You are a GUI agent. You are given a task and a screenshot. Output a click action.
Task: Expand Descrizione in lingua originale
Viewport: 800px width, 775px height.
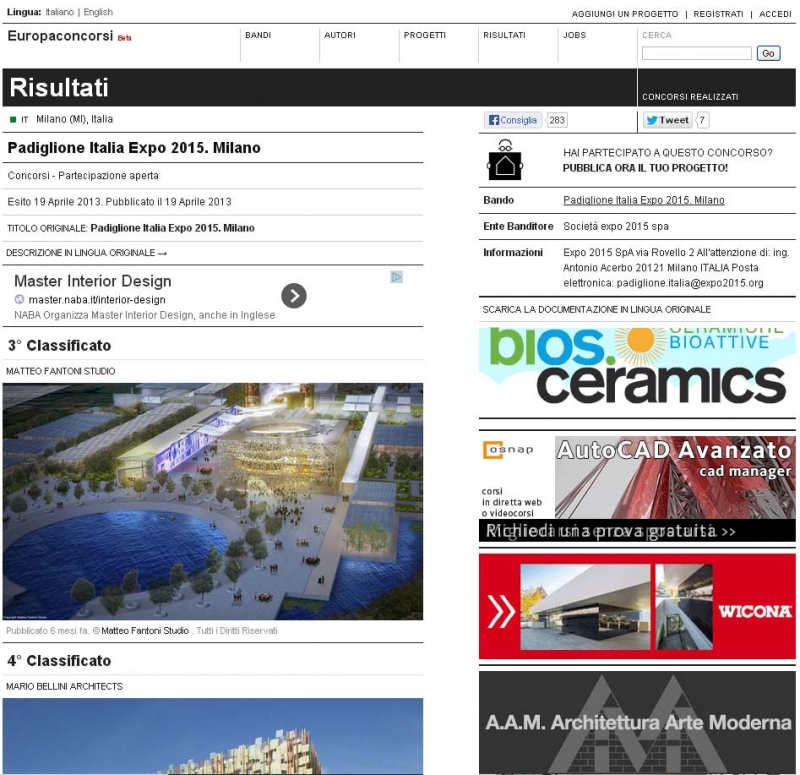click(x=86, y=253)
